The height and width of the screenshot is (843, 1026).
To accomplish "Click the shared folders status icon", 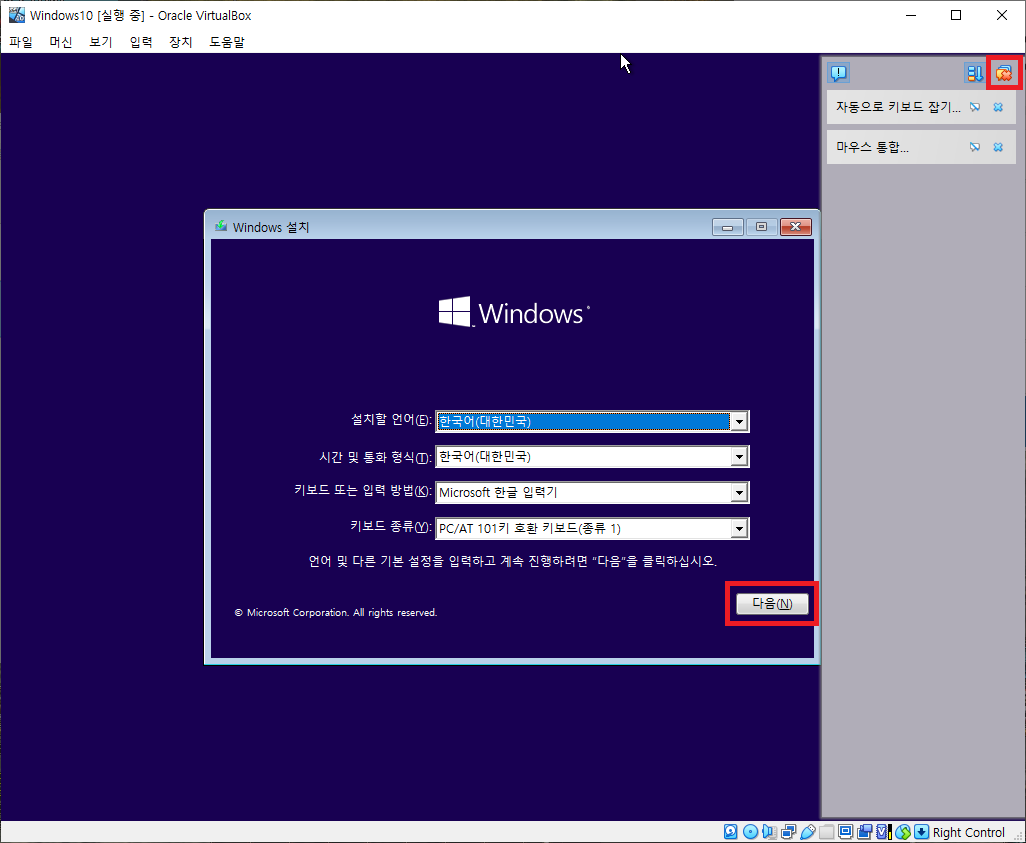I will click(826, 832).
